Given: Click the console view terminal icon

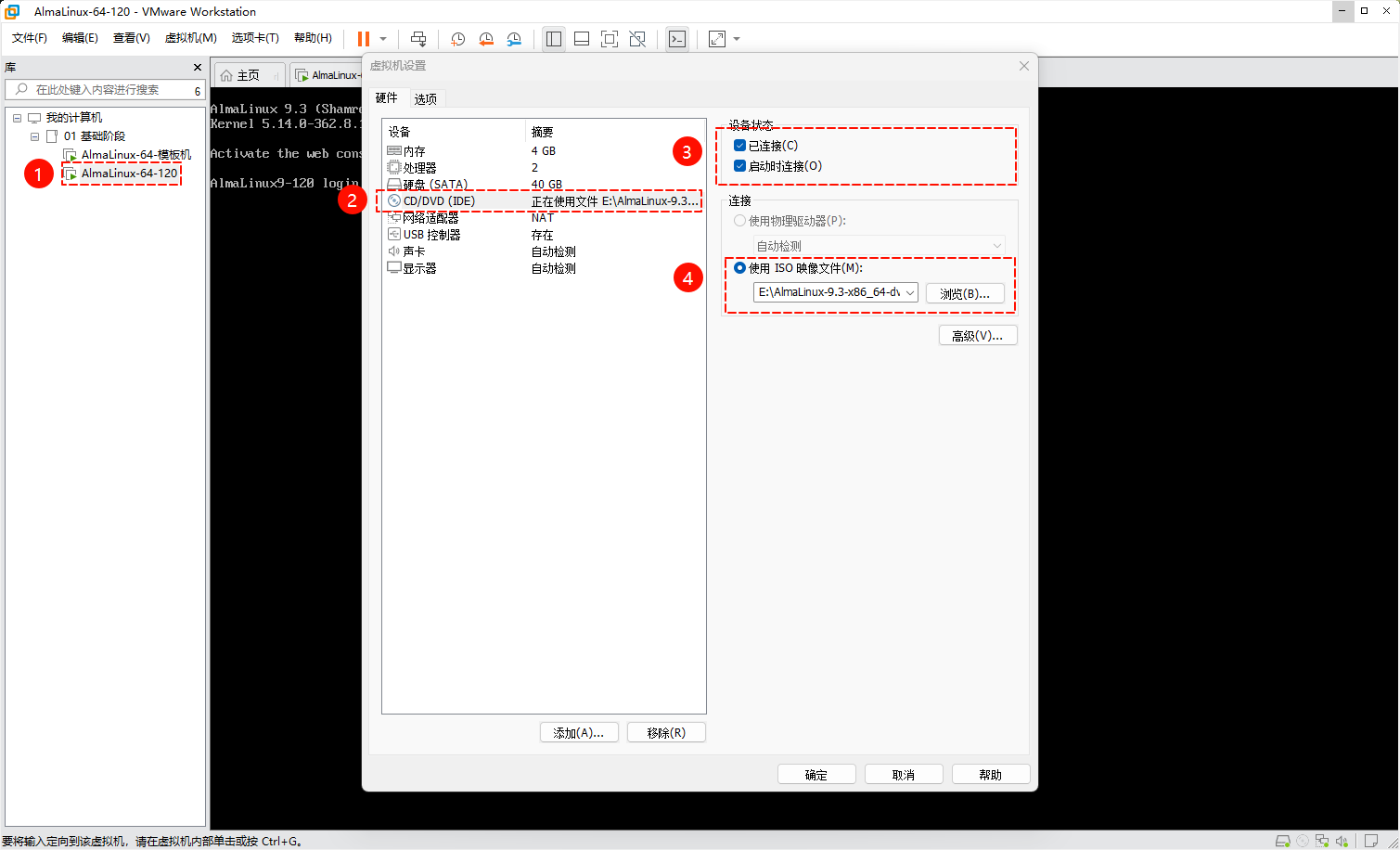Looking at the screenshot, I should [x=677, y=39].
